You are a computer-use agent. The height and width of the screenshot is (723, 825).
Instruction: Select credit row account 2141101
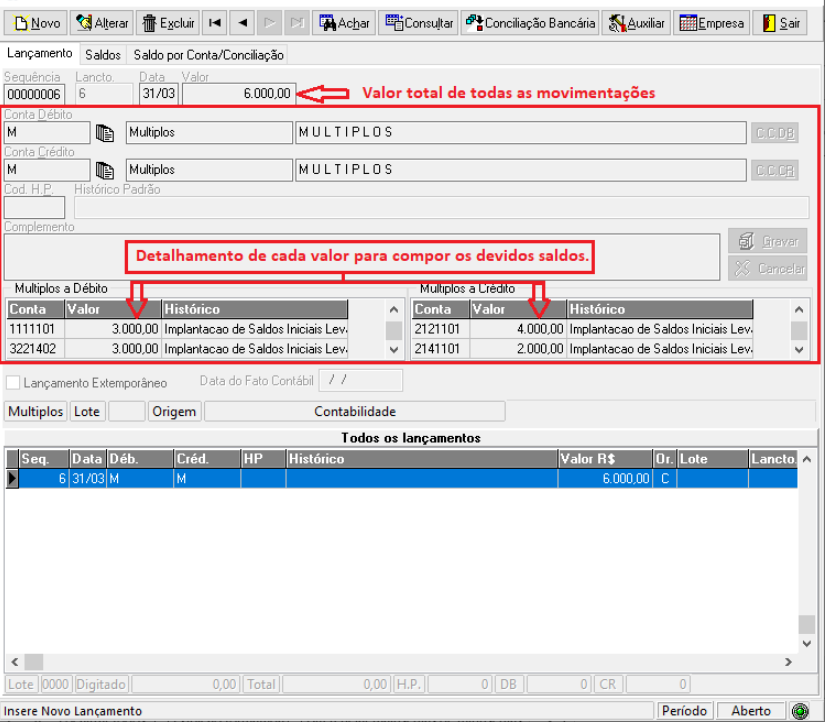(x=582, y=349)
